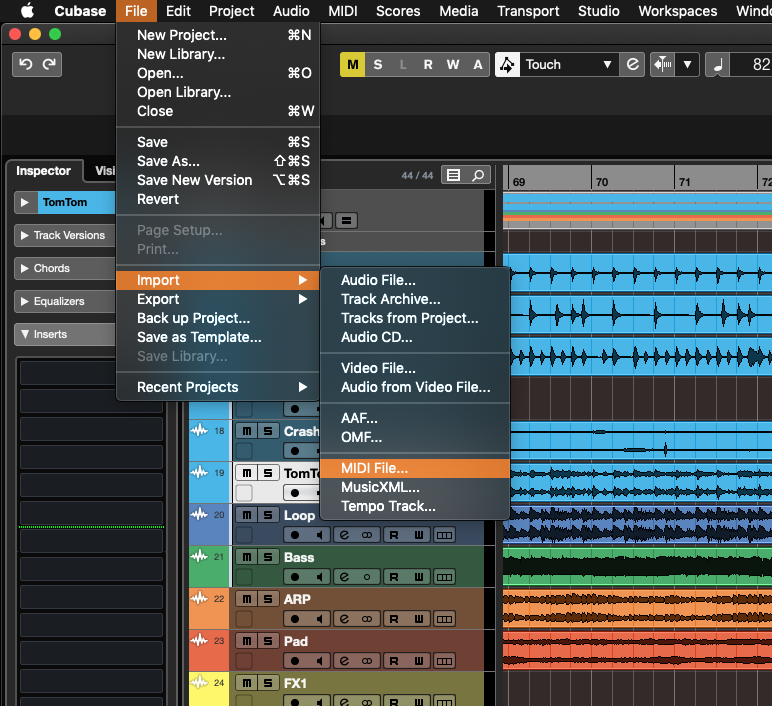Click New Project... in File menu
Image resolution: width=772 pixels, height=706 pixels.
pyautogui.click(x=218, y=35)
